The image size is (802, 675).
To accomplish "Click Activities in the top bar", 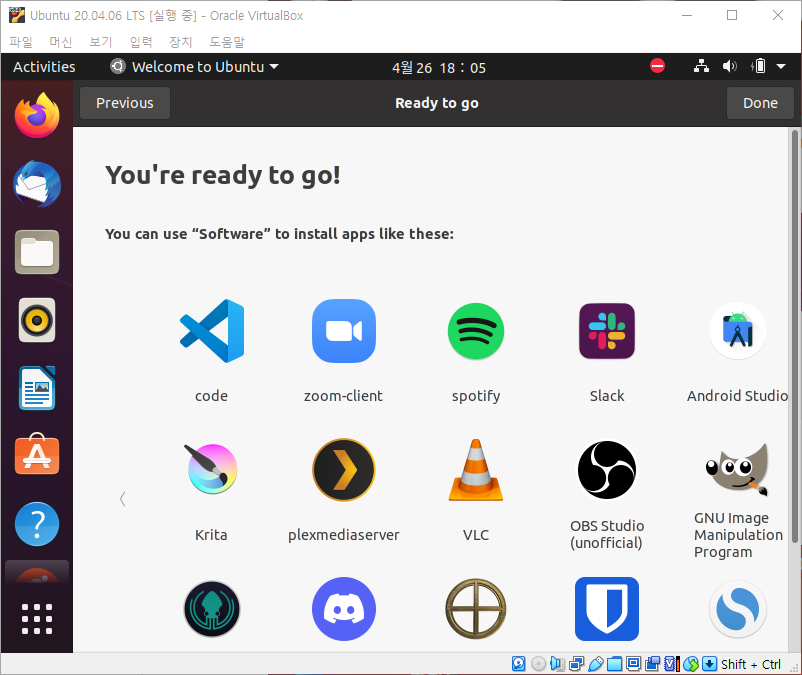I will pos(44,66).
